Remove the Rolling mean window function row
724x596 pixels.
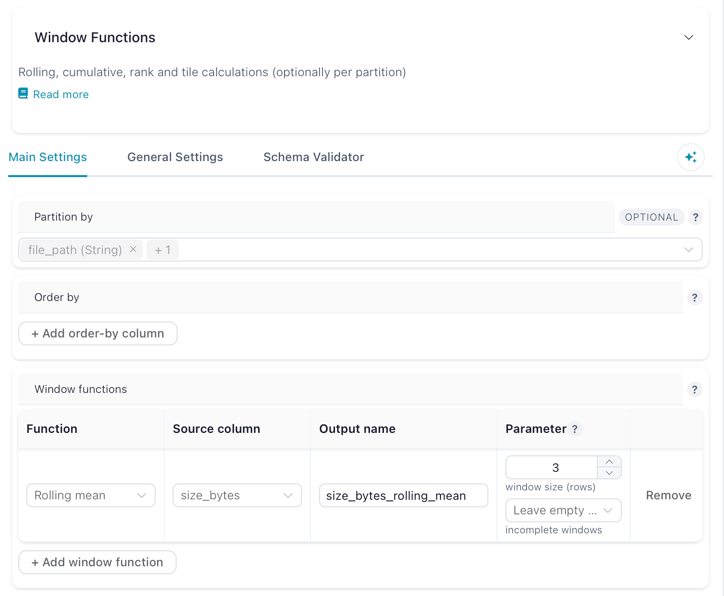[x=668, y=495]
